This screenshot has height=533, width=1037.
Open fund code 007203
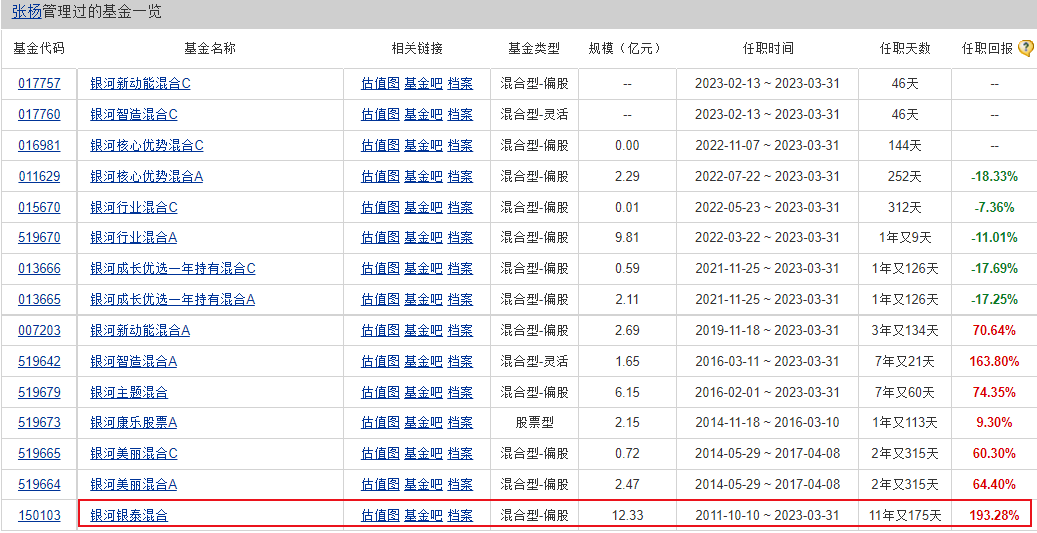click(x=39, y=329)
